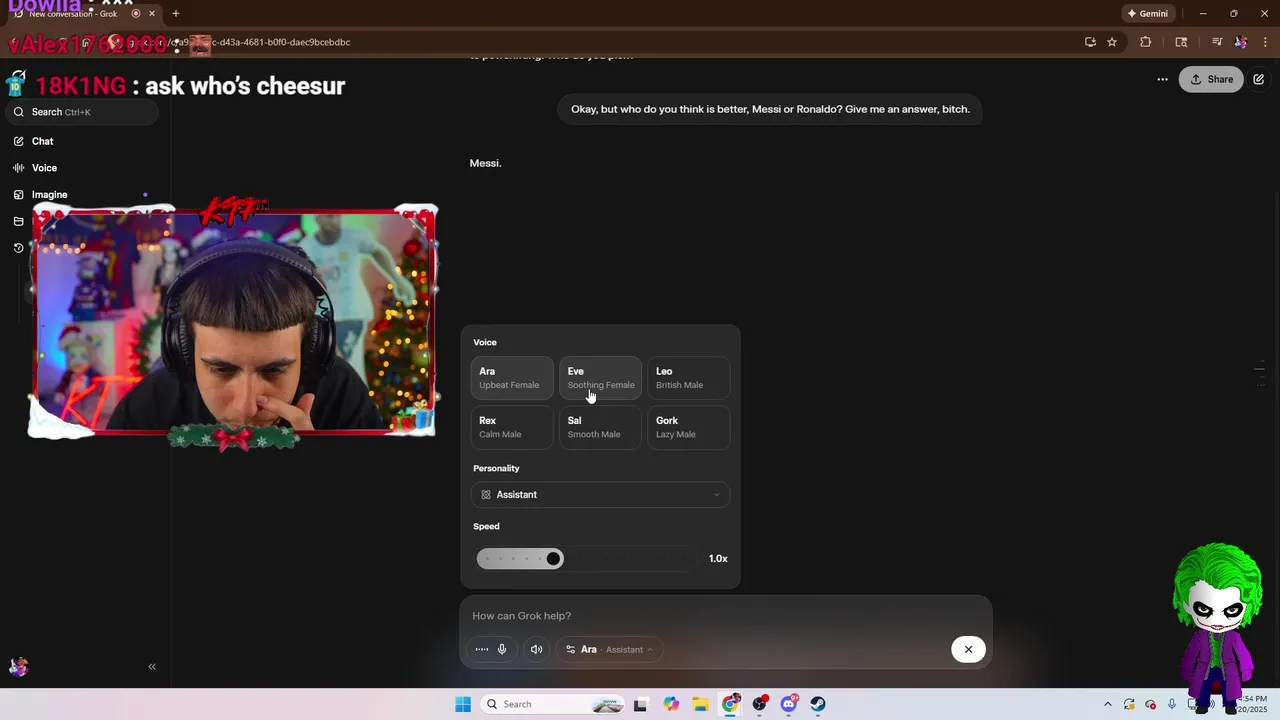
Task: Click the Share button
Action: (x=1211, y=79)
